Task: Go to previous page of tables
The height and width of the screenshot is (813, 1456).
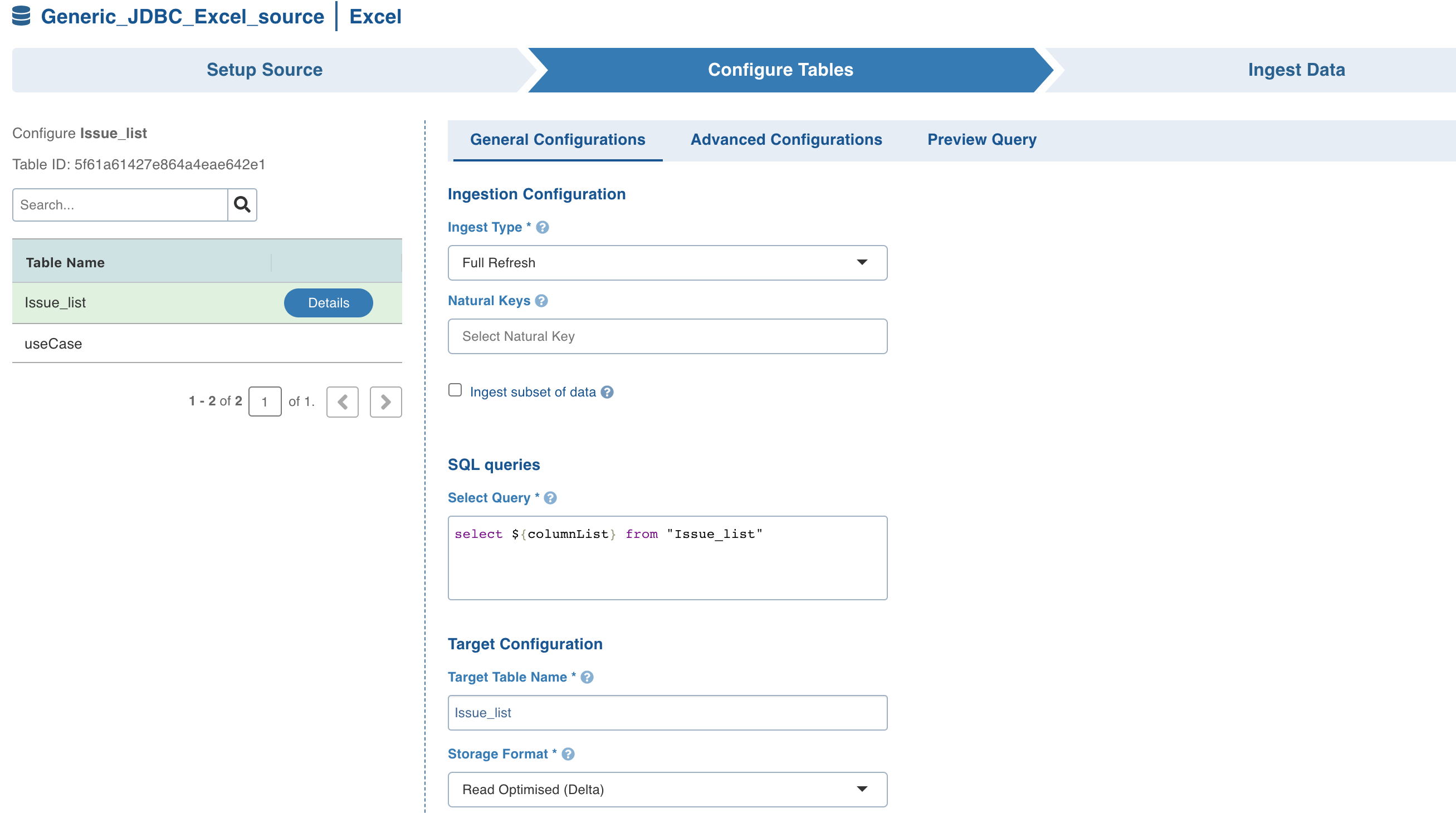Action: [343, 401]
